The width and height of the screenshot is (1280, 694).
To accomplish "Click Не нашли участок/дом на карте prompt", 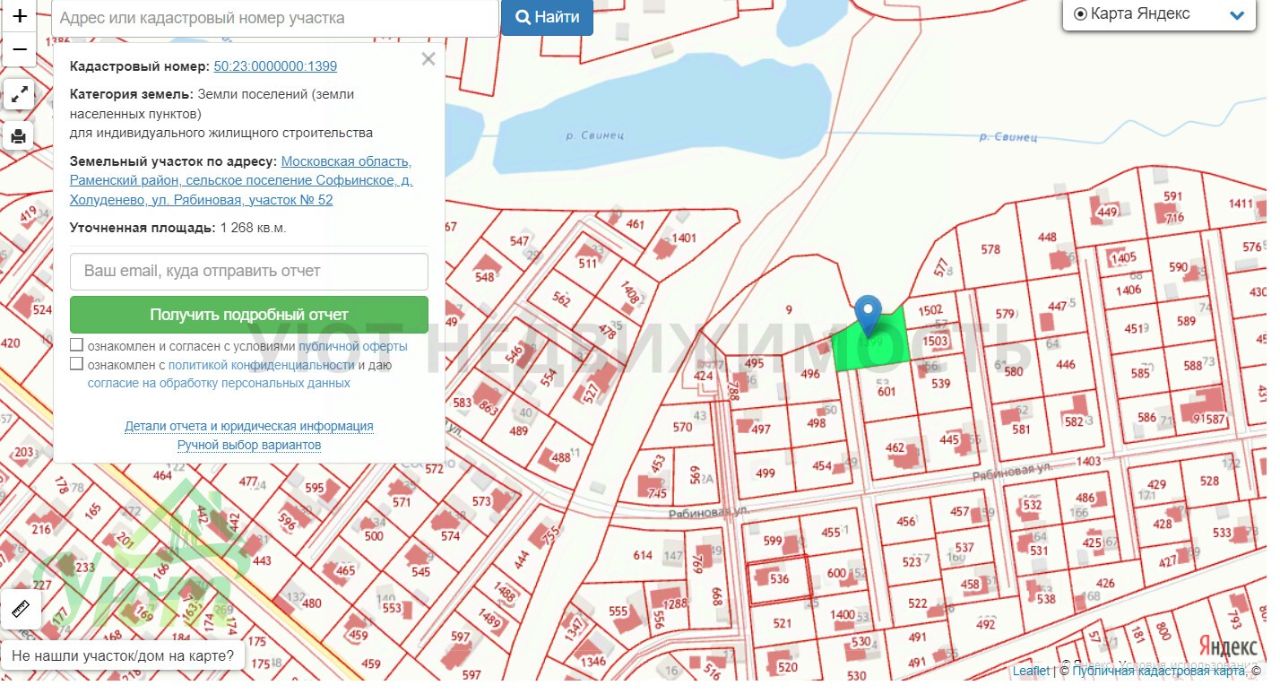I will click(125, 656).
